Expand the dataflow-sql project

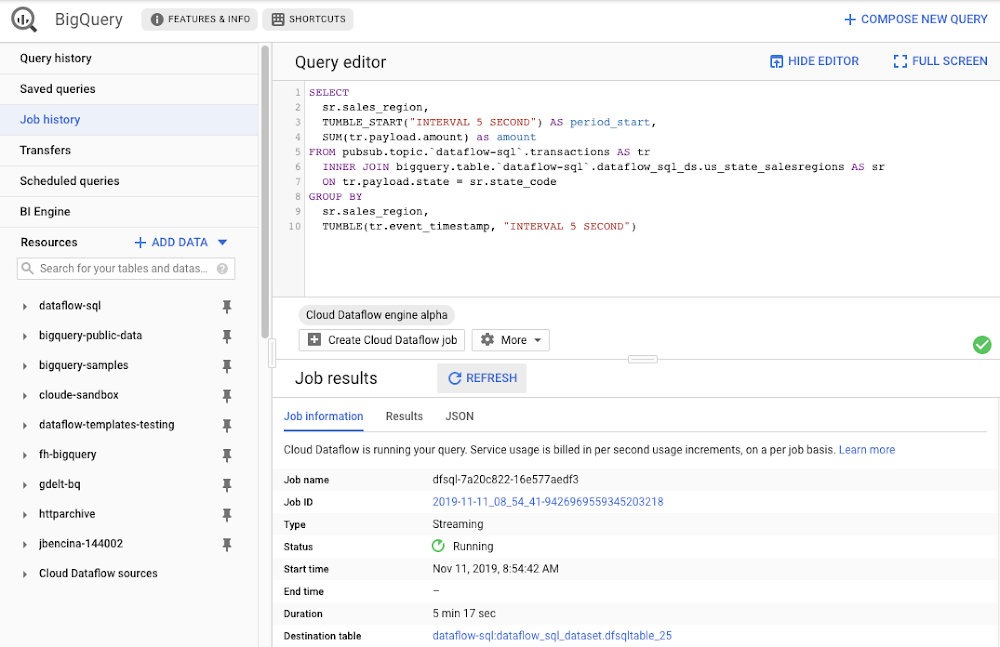click(x=25, y=306)
